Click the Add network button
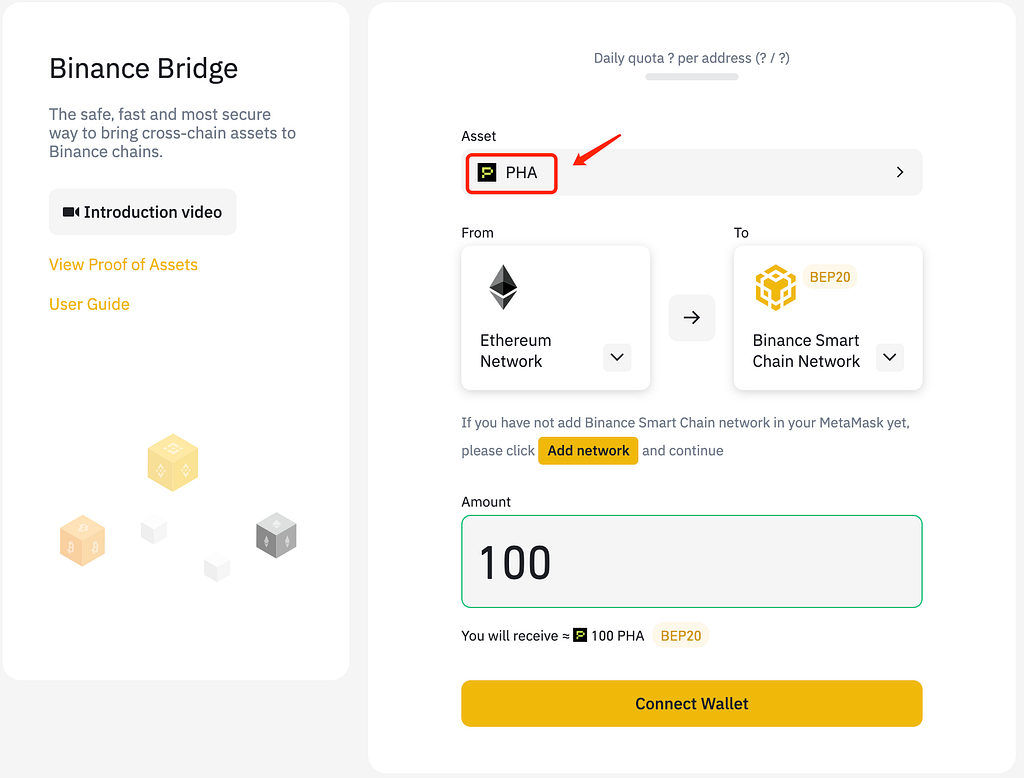The width and height of the screenshot is (1024, 778). (x=588, y=450)
